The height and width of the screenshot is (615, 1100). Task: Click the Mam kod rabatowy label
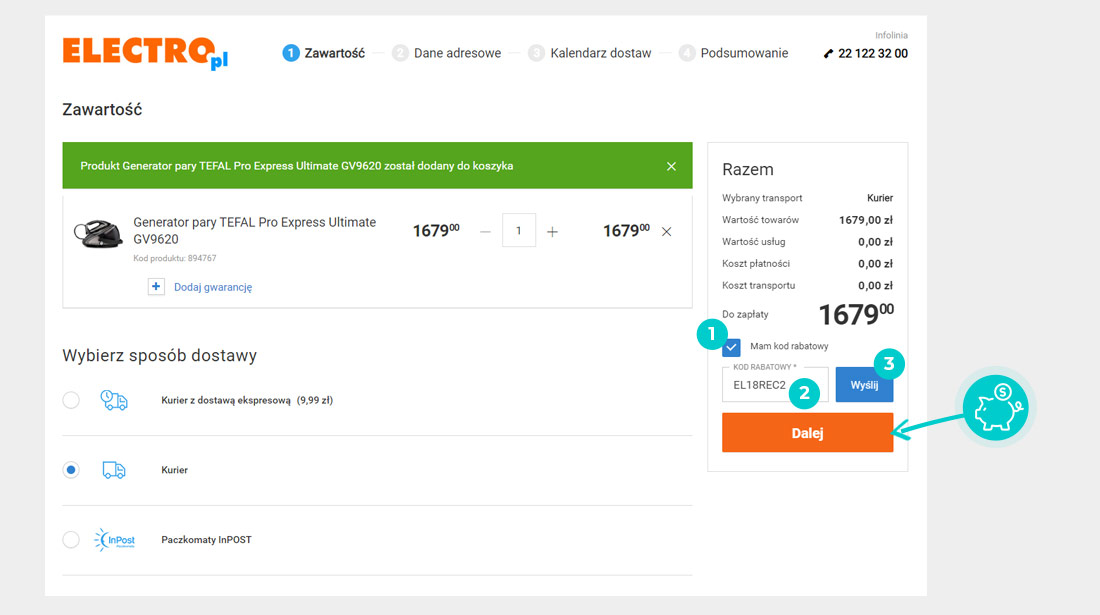point(789,346)
